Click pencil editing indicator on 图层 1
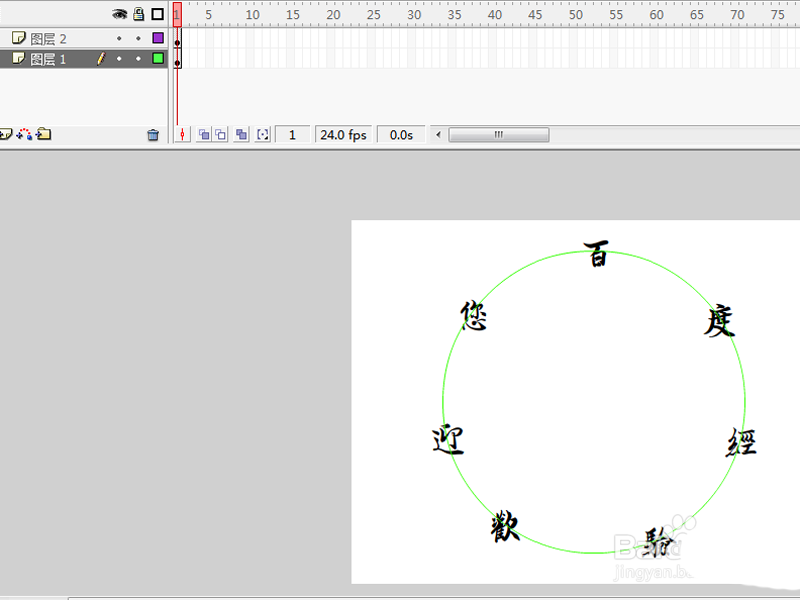Image resolution: width=800 pixels, height=600 pixels. click(x=101, y=59)
